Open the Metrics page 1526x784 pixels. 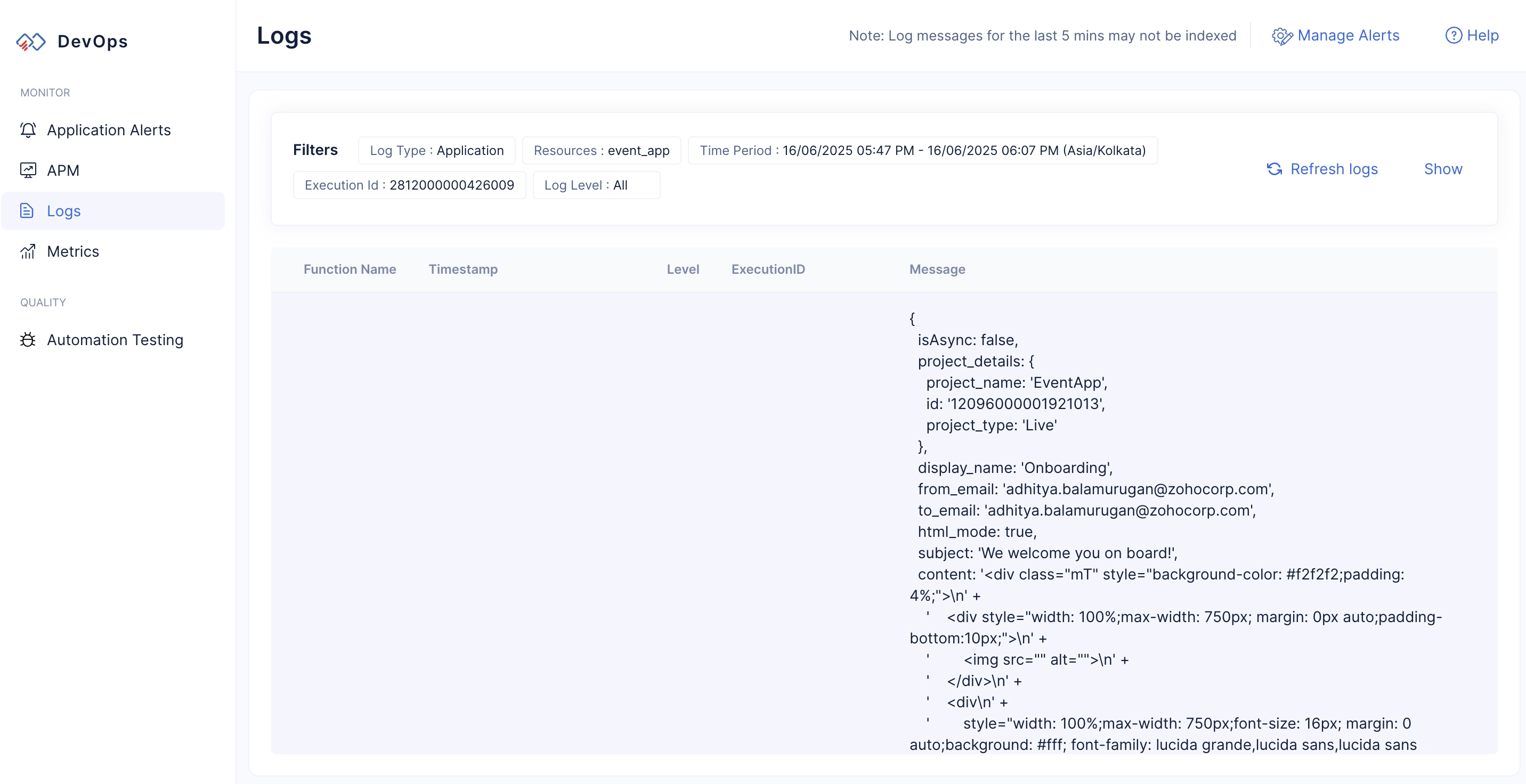(x=113, y=251)
